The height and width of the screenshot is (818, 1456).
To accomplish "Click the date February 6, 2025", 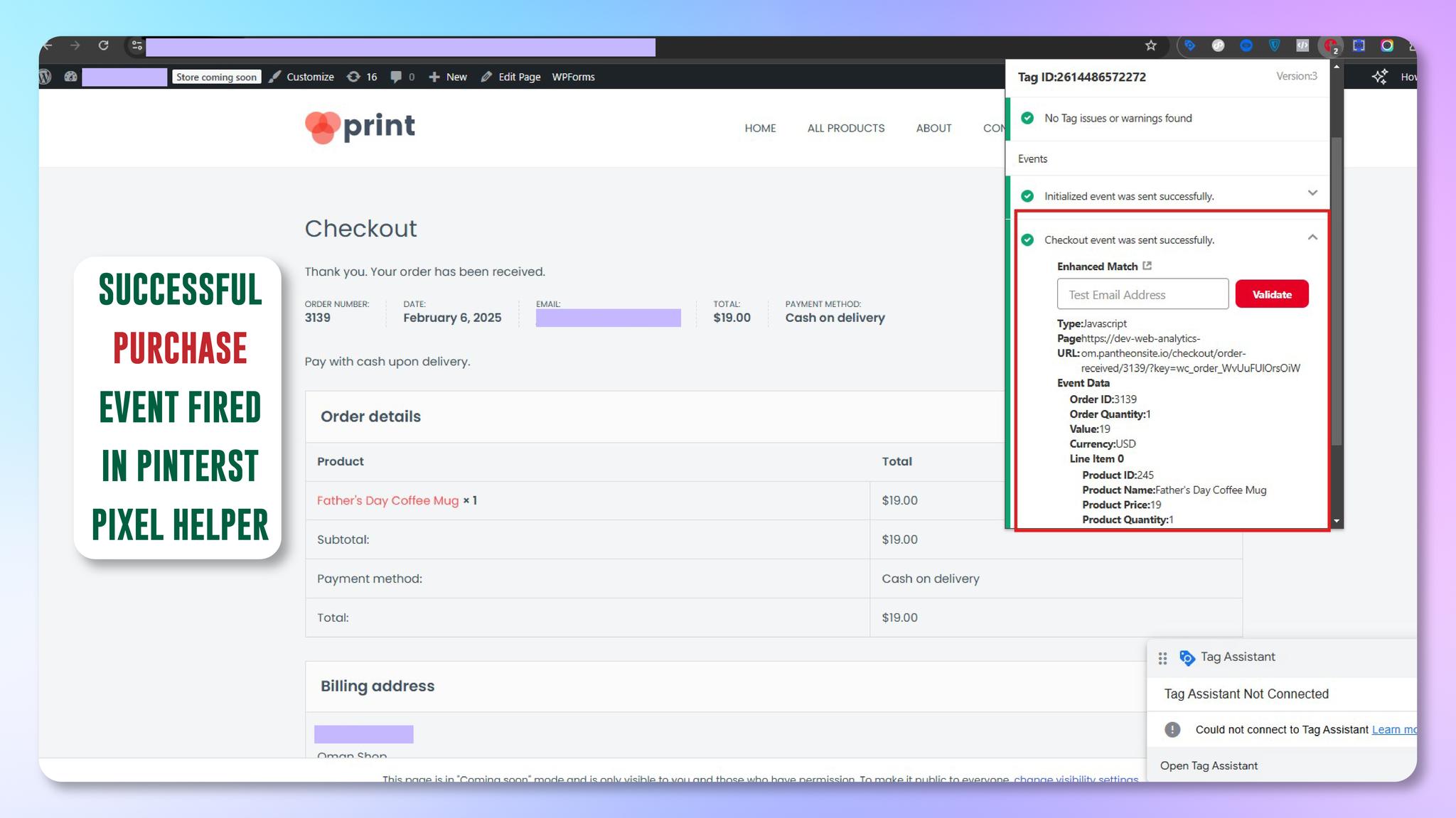I will click(452, 318).
